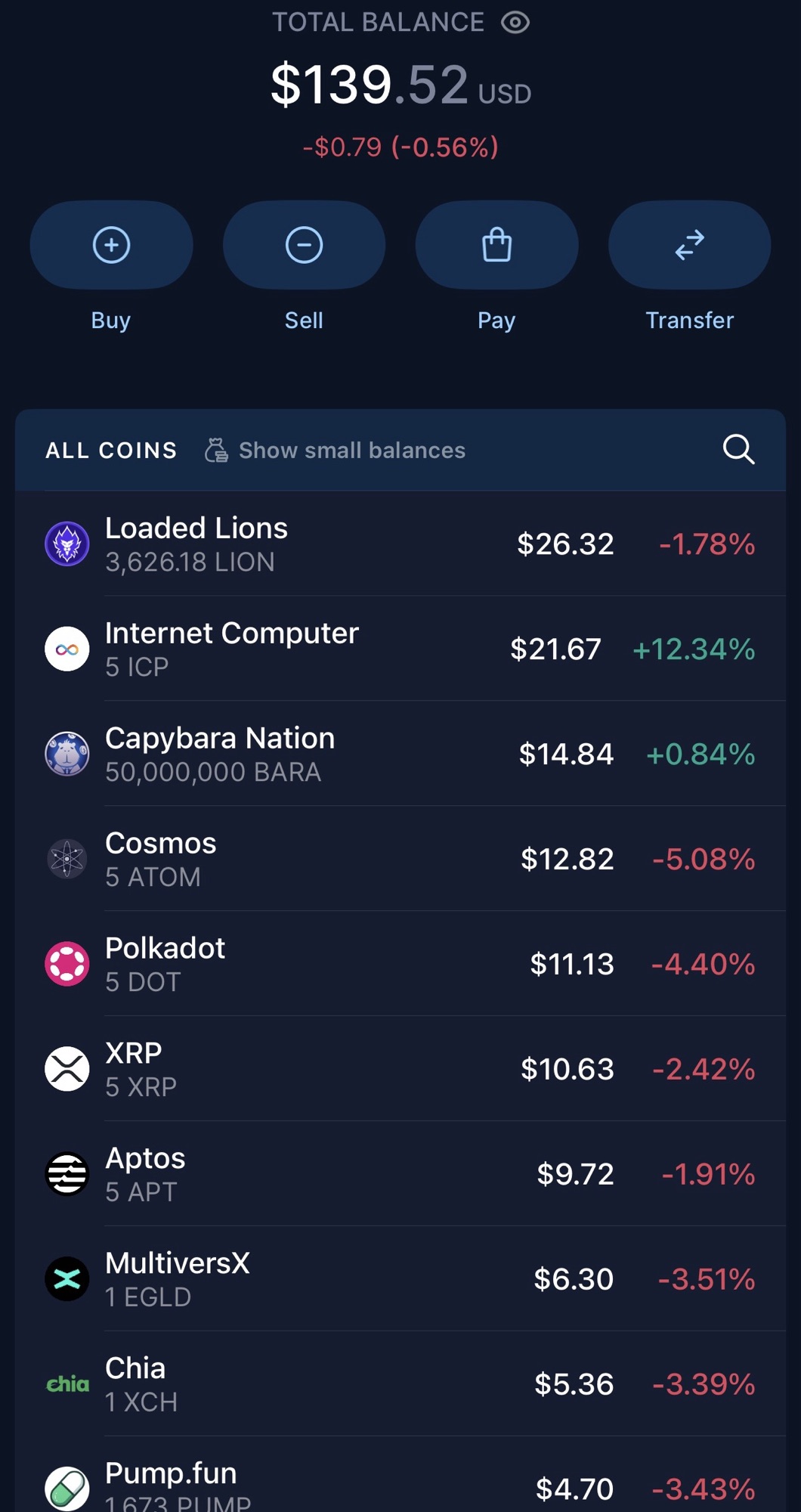Tap the Loaded Lions coin icon

coord(67,544)
